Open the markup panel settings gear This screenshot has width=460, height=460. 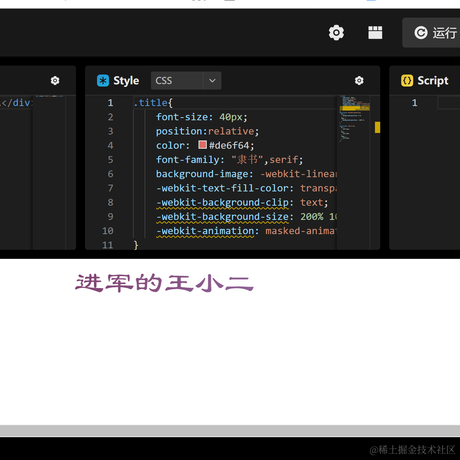click(55, 80)
